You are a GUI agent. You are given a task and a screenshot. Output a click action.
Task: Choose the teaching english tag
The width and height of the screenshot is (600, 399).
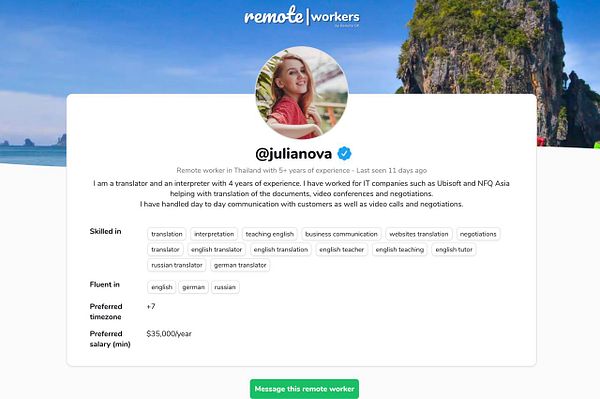tap(270, 234)
